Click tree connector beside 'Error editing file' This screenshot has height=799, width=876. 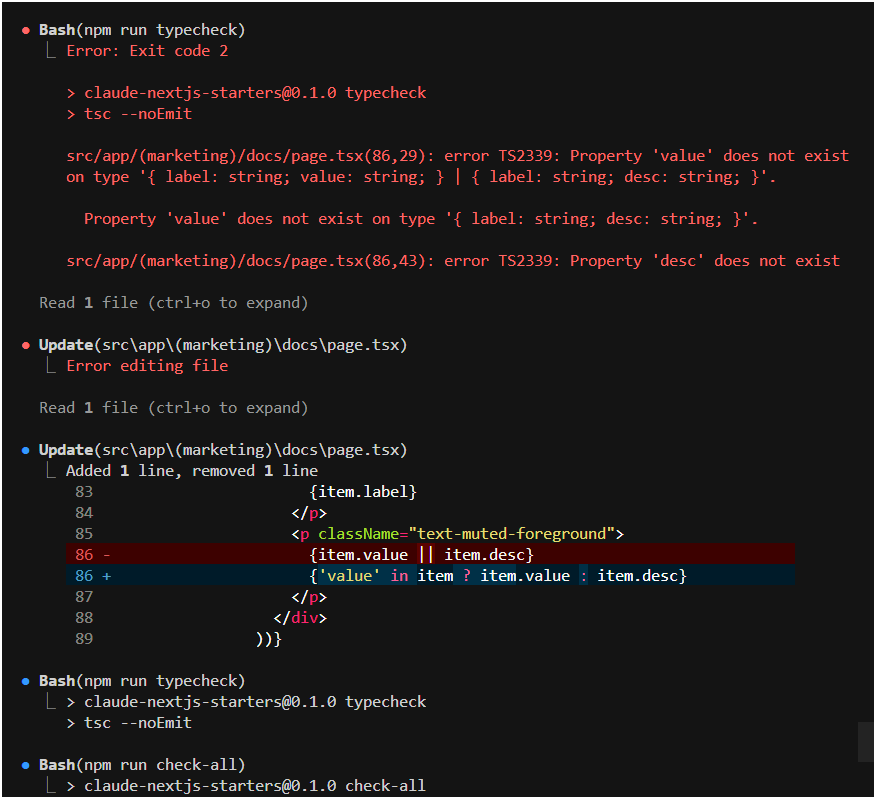pyautogui.click(x=51, y=366)
